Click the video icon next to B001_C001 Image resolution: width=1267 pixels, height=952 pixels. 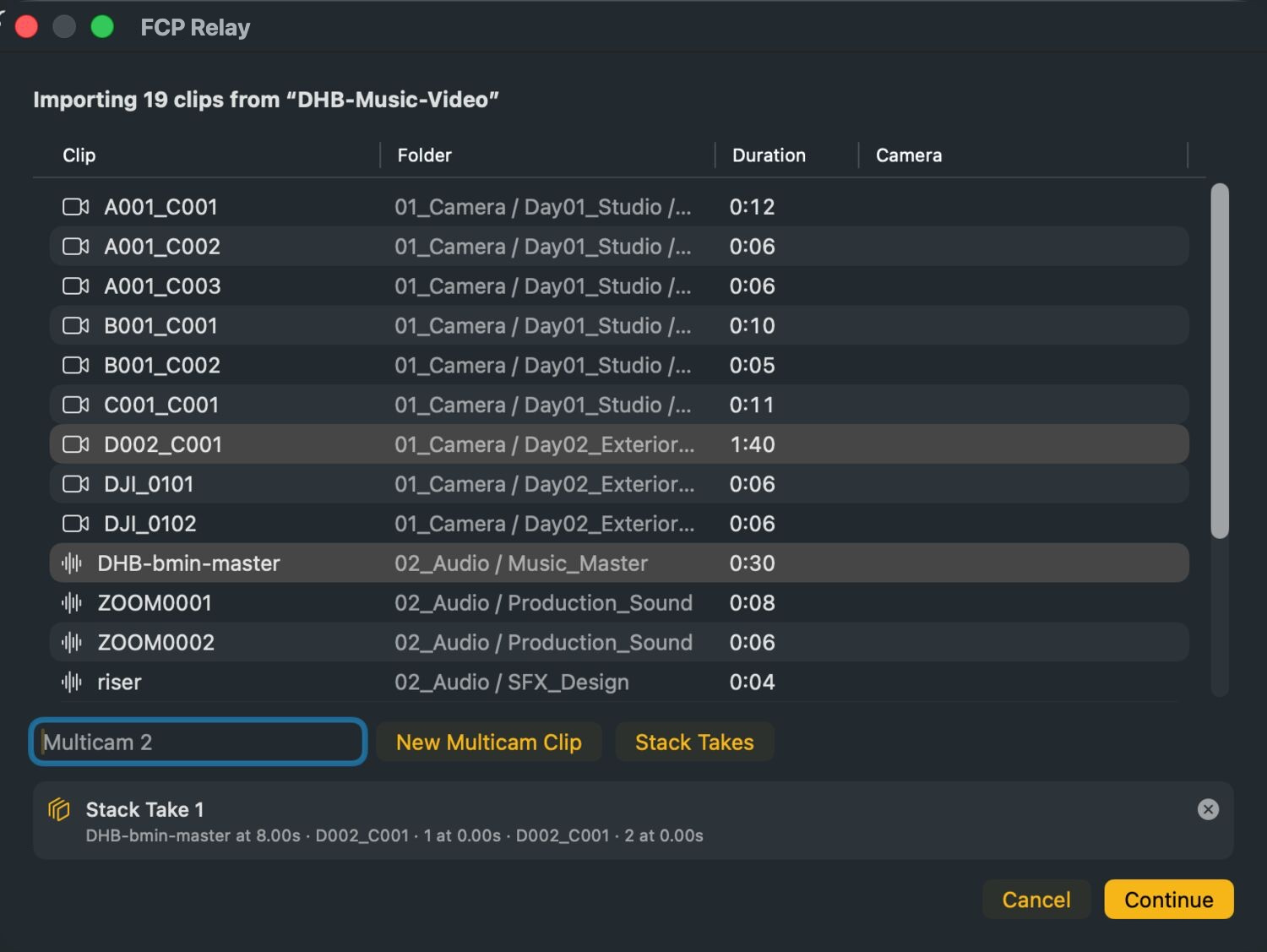(x=76, y=326)
